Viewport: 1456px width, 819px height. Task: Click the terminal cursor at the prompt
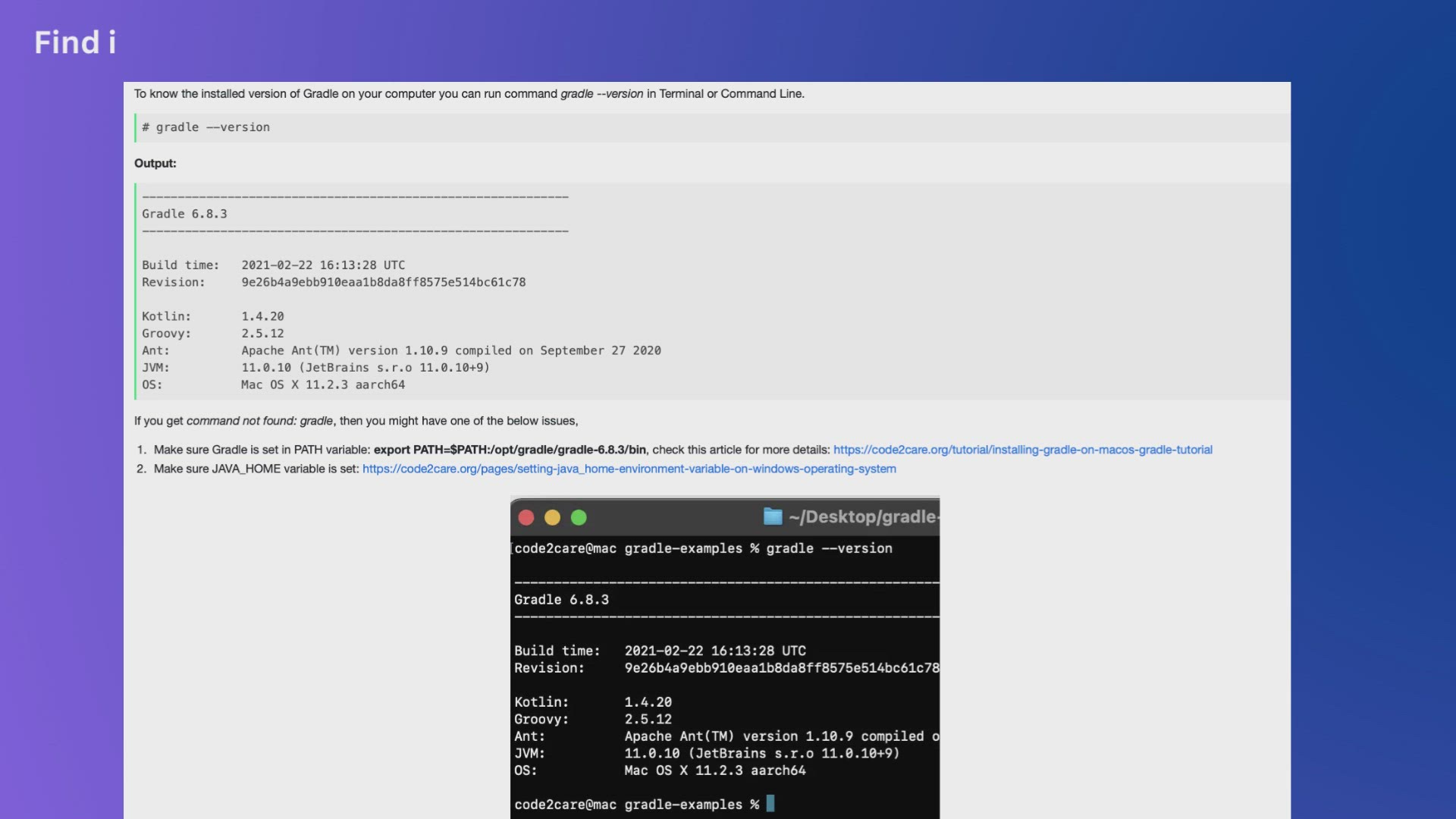(770, 804)
